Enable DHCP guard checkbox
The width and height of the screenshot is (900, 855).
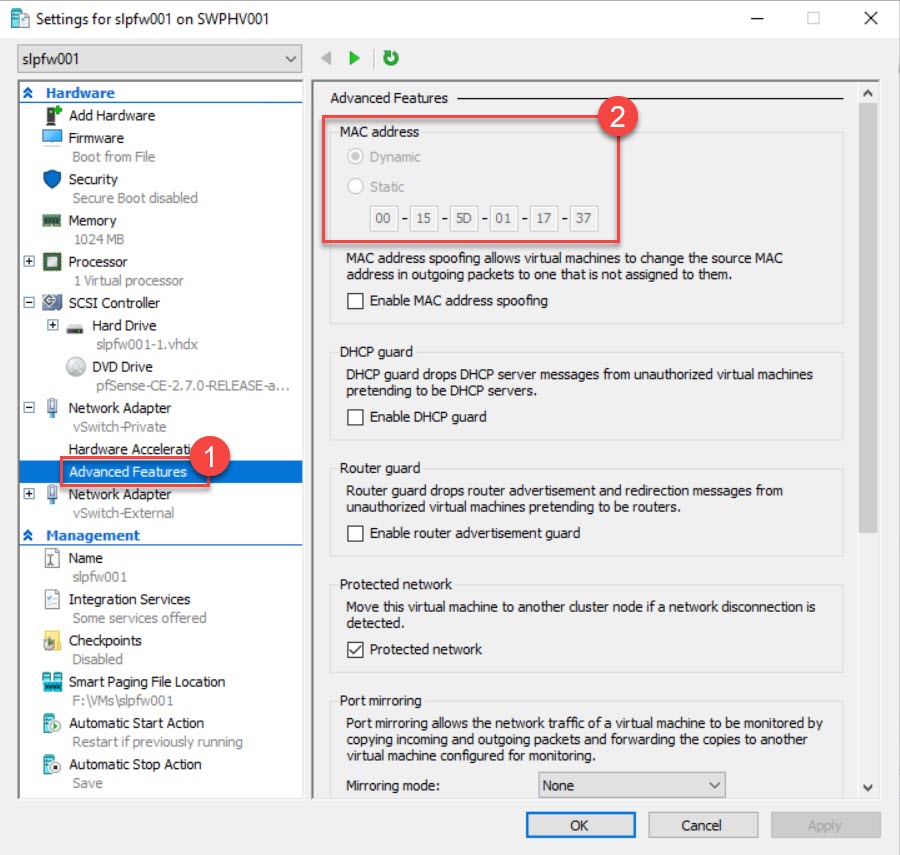click(x=355, y=417)
